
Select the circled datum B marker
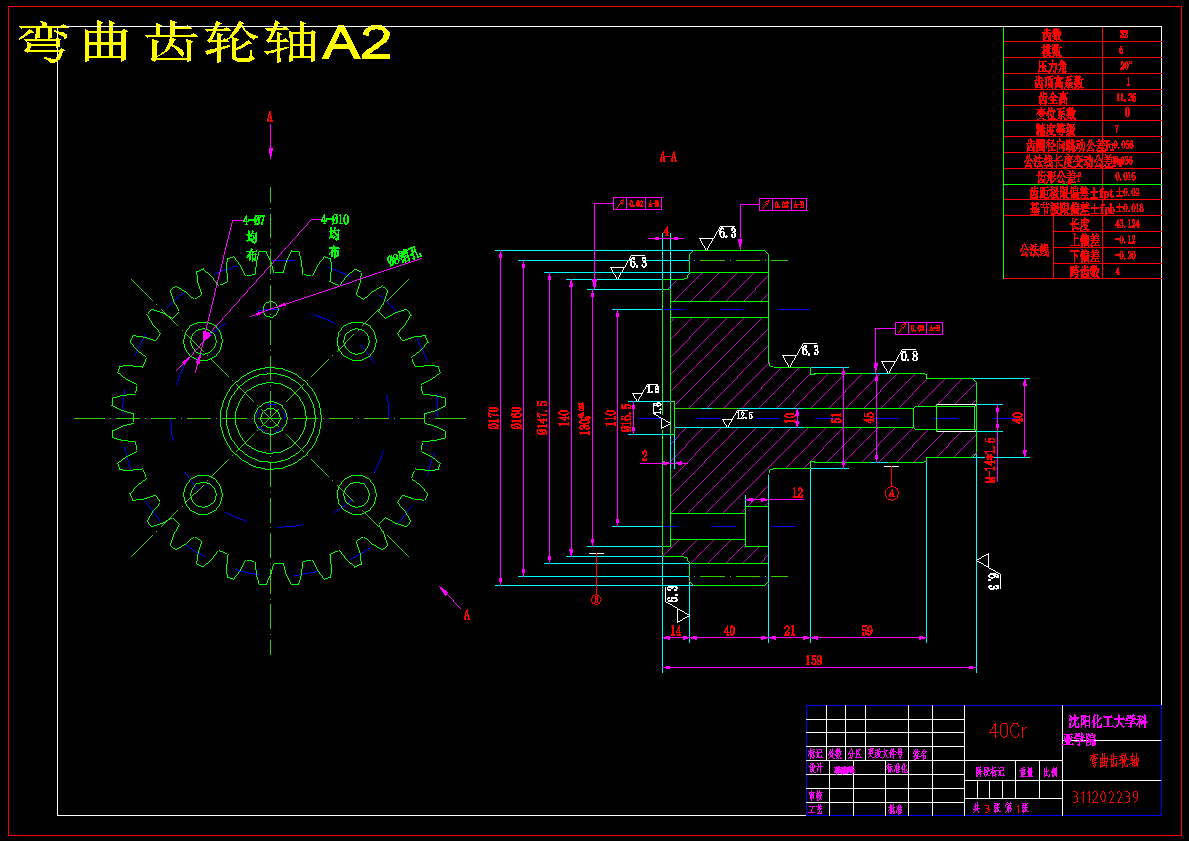point(596,599)
